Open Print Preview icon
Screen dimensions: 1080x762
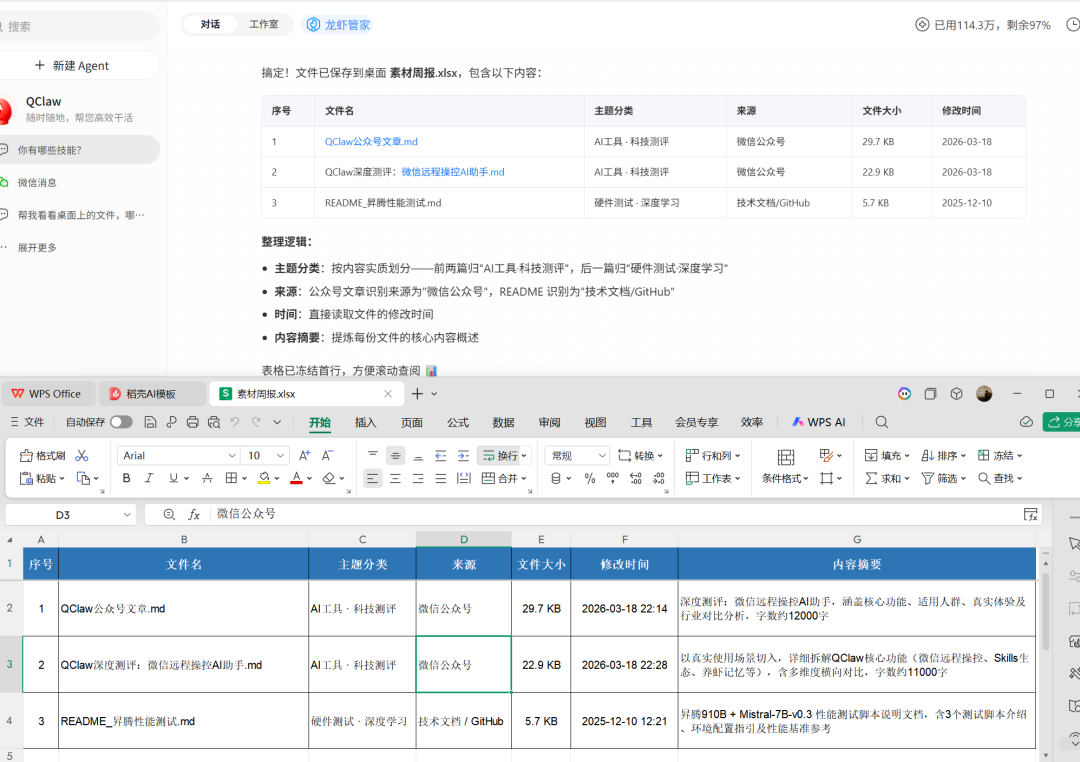(x=214, y=422)
